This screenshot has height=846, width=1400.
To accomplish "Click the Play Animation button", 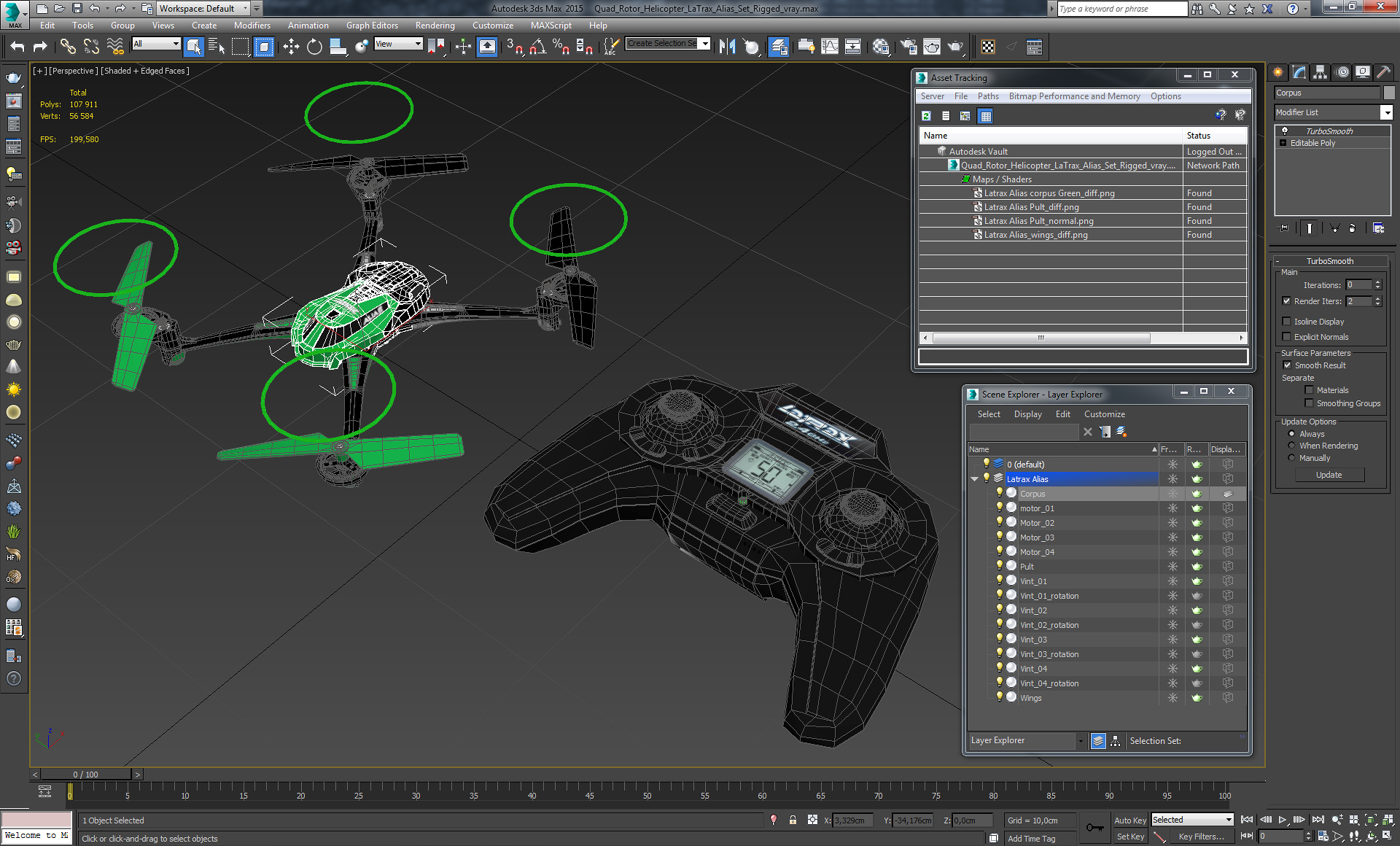I will coord(1283,820).
